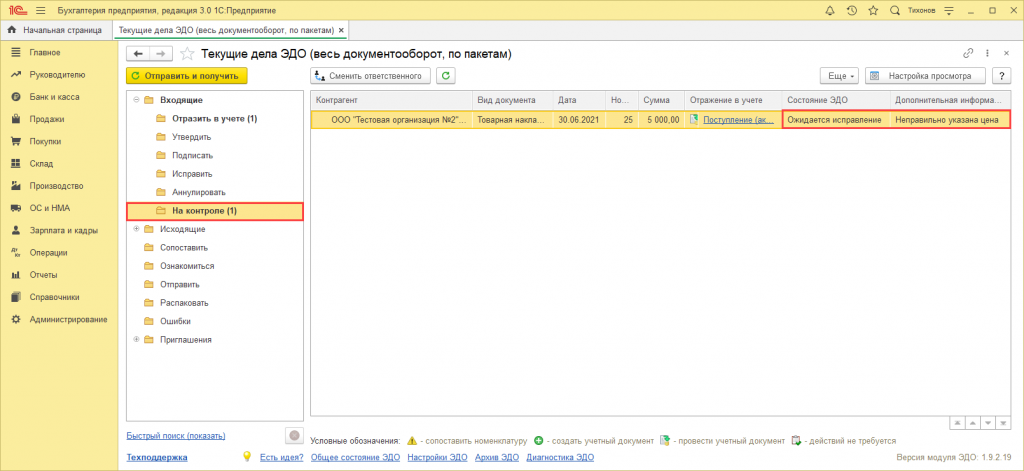The width and height of the screenshot is (1024, 471).
Task: Open Справочники section in sidebar
Action: [x=54, y=297]
